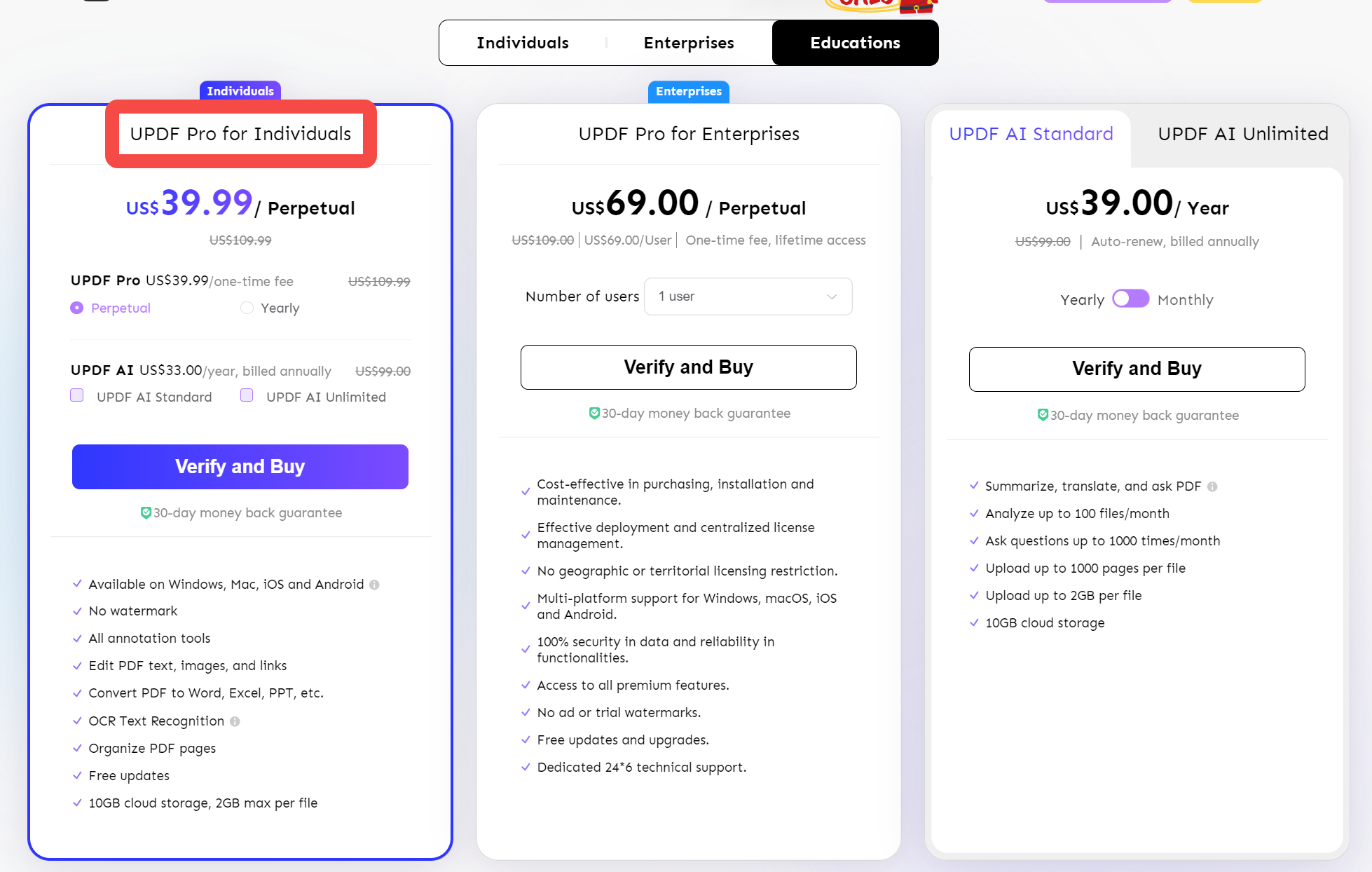Click the chevron arrow in the 1 user selector
Viewport: 1372px width, 872px height.
832,297
